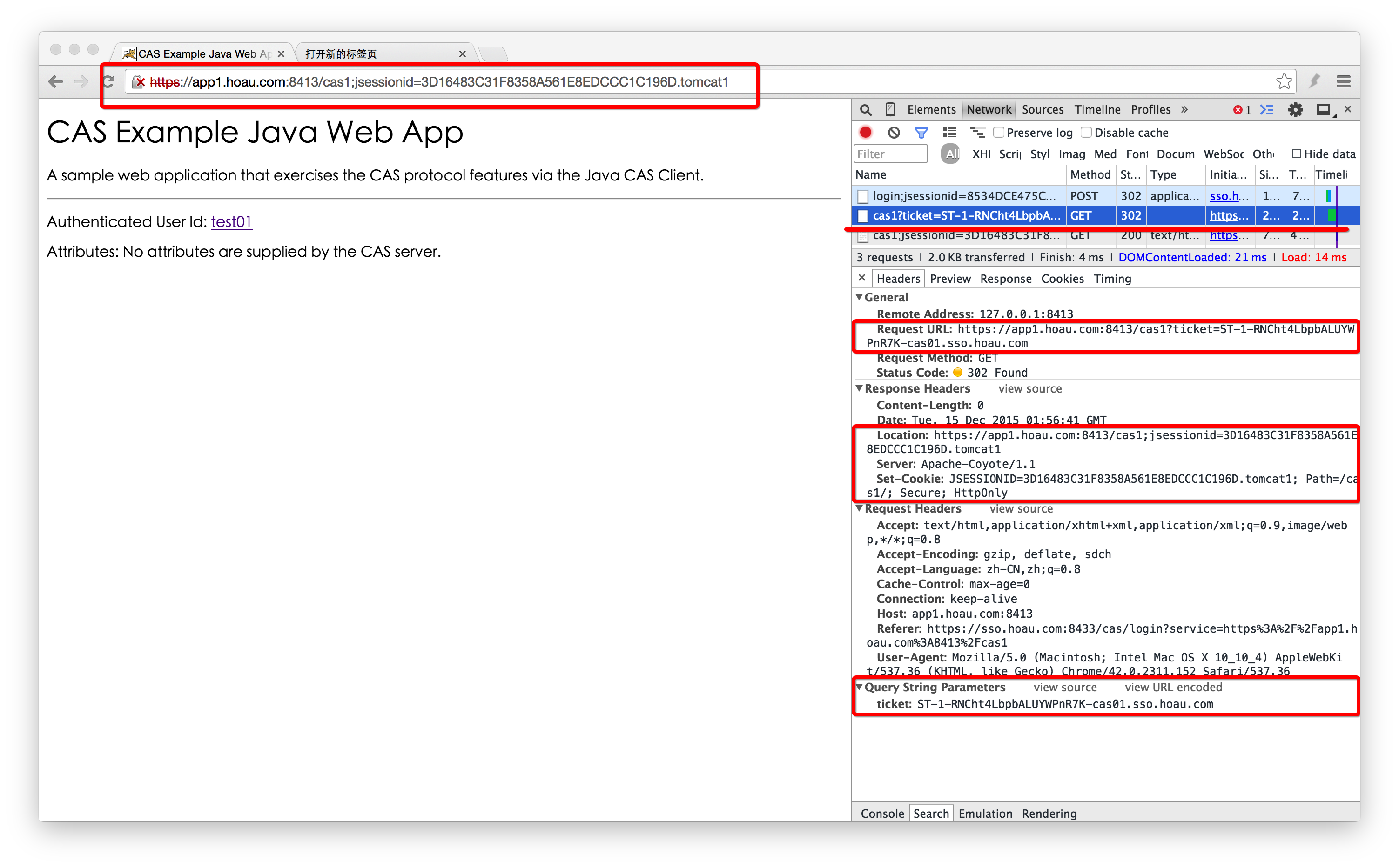Check the Hide data URLs checkbox
The width and height of the screenshot is (1399, 868).
(x=1296, y=154)
